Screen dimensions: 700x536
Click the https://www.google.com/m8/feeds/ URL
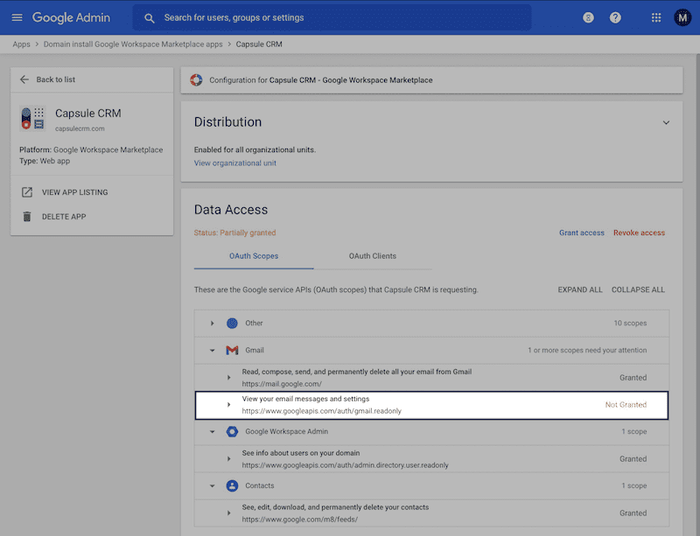300,519
